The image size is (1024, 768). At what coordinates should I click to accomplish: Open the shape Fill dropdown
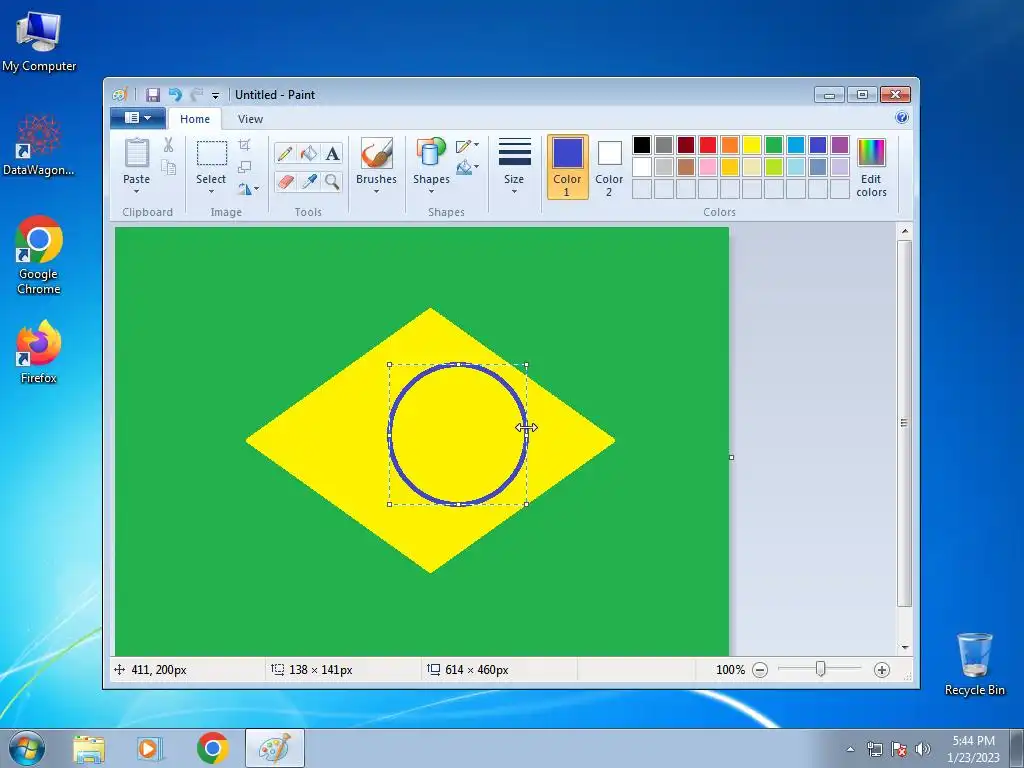pos(467,167)
